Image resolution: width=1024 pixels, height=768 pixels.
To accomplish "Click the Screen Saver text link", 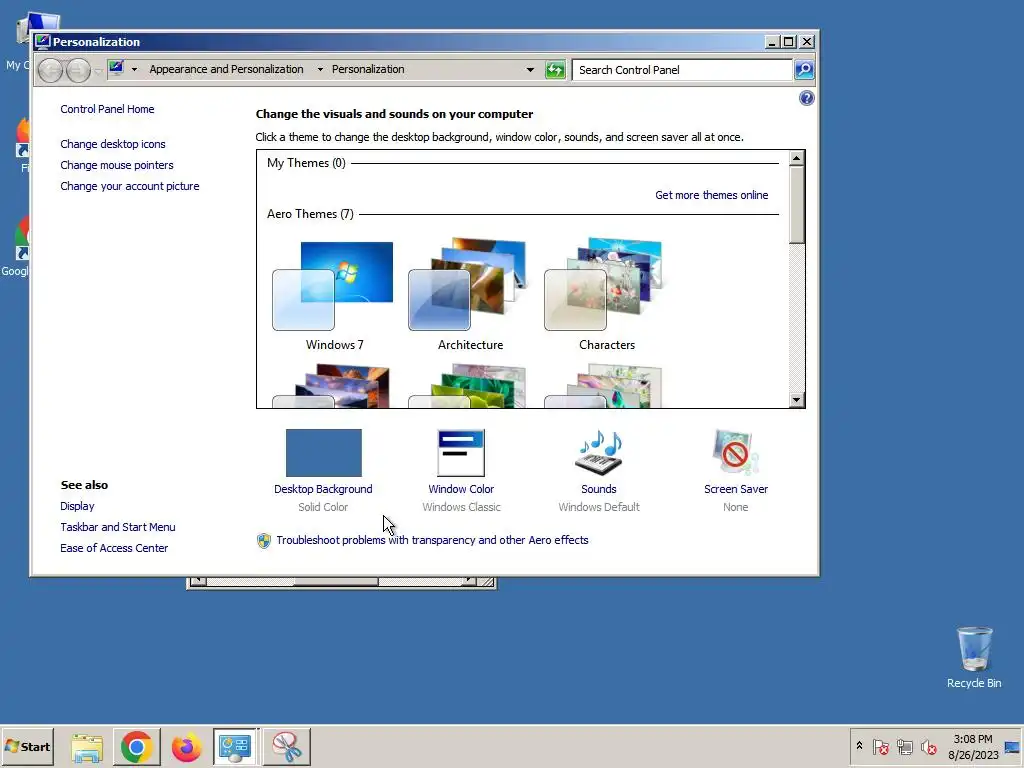I will [736, 489].
